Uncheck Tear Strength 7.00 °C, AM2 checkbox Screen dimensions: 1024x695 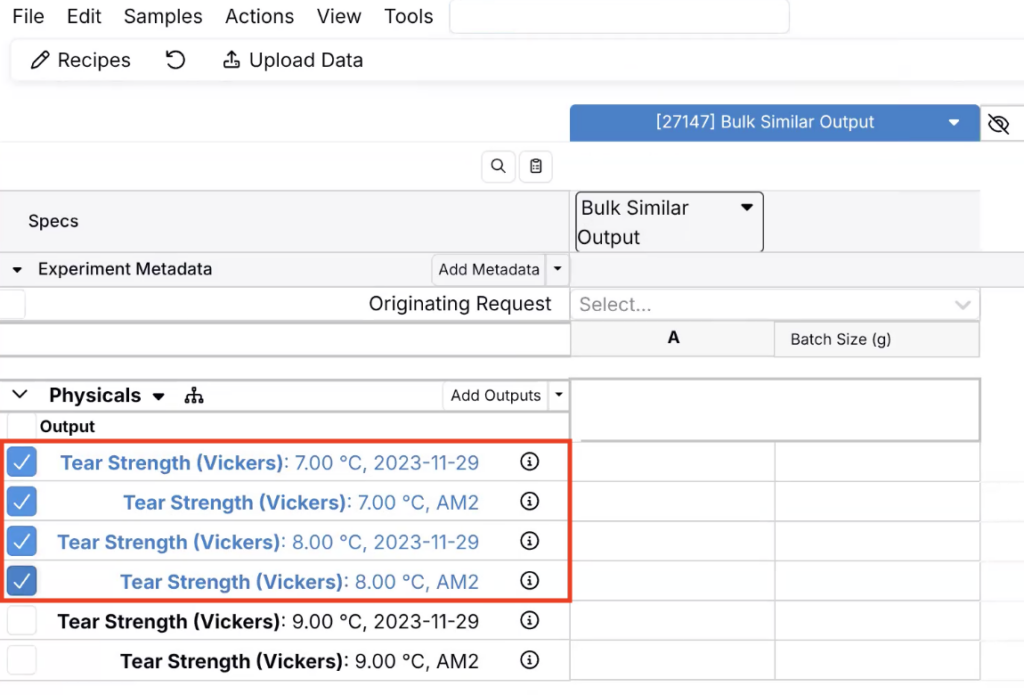22,501
